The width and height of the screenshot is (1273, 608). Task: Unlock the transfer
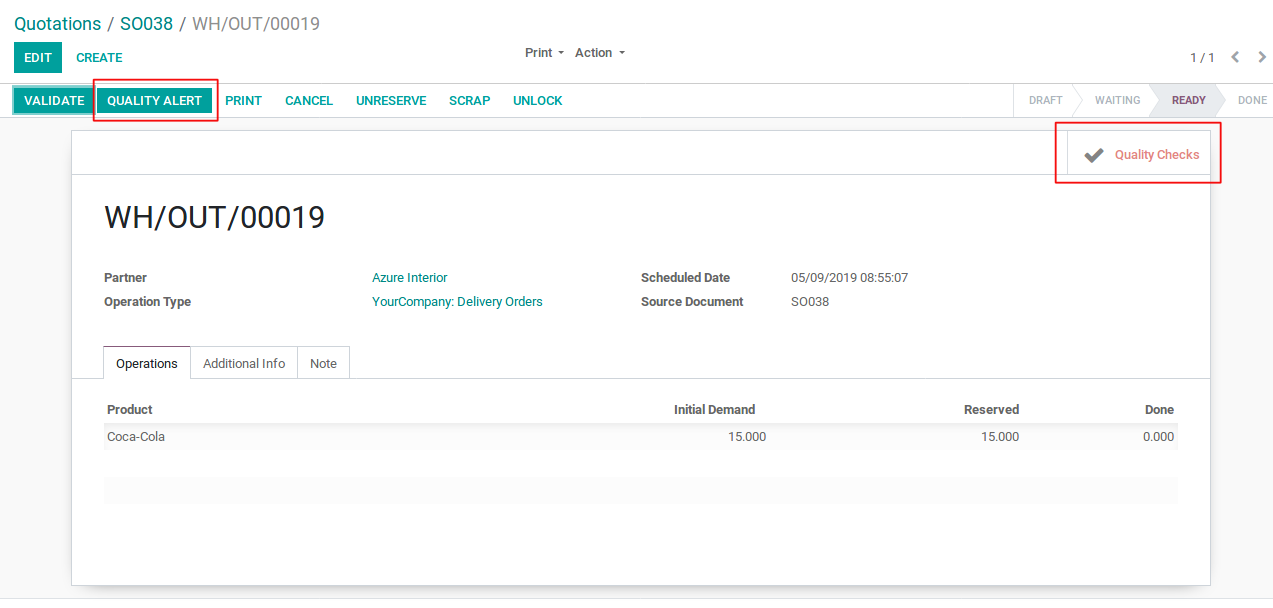tap(537, 101)
